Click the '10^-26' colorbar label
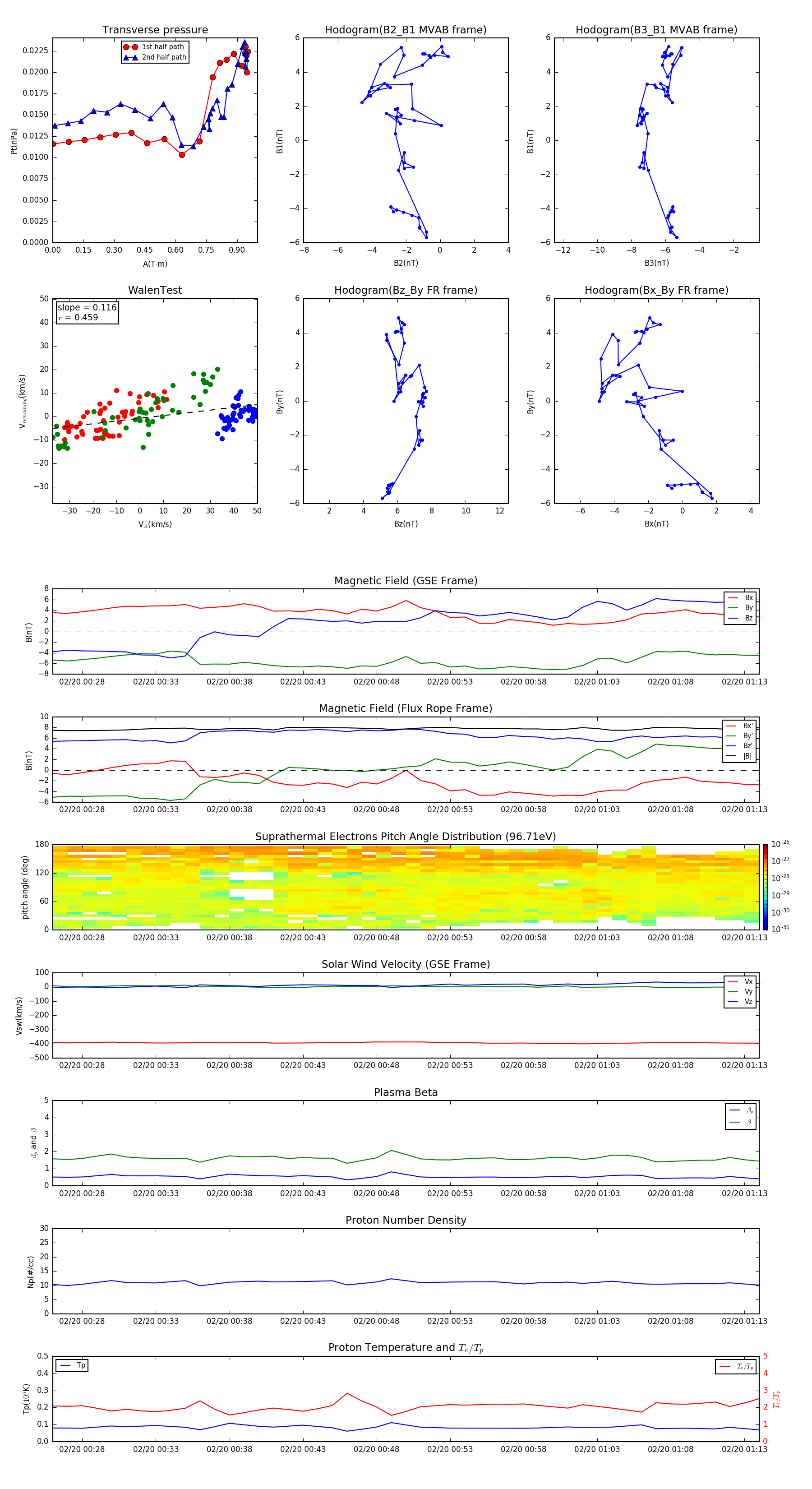This screenshot has width=812, height=1489. 780,844
